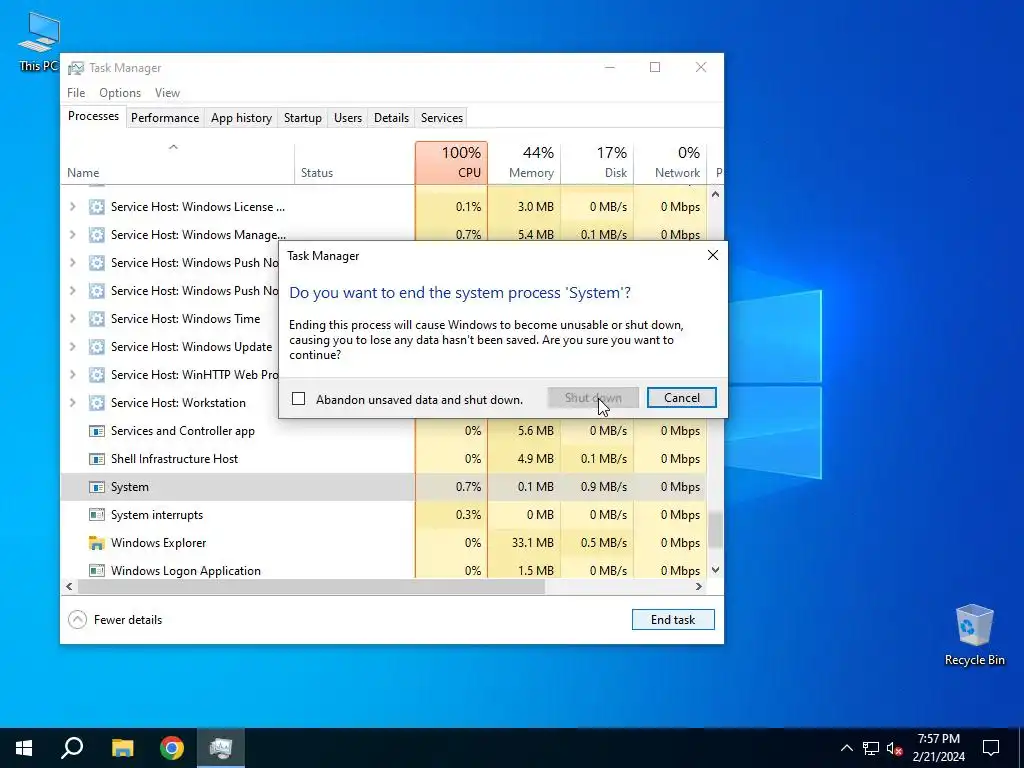This screenshot has width=1024, height=768.
Task: Expand Service Host: Windows Update group
Action: coord(72,347)
